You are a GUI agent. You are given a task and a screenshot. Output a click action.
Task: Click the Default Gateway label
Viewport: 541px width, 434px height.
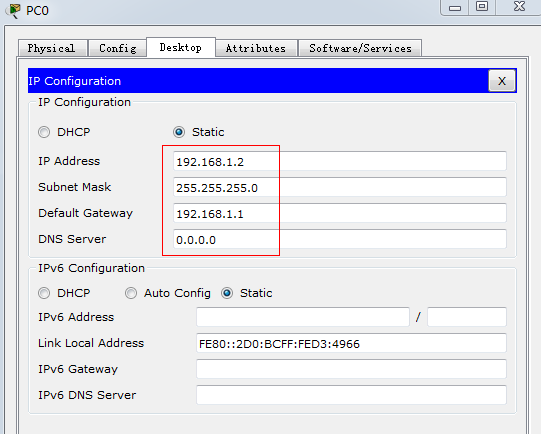(85, 213)
